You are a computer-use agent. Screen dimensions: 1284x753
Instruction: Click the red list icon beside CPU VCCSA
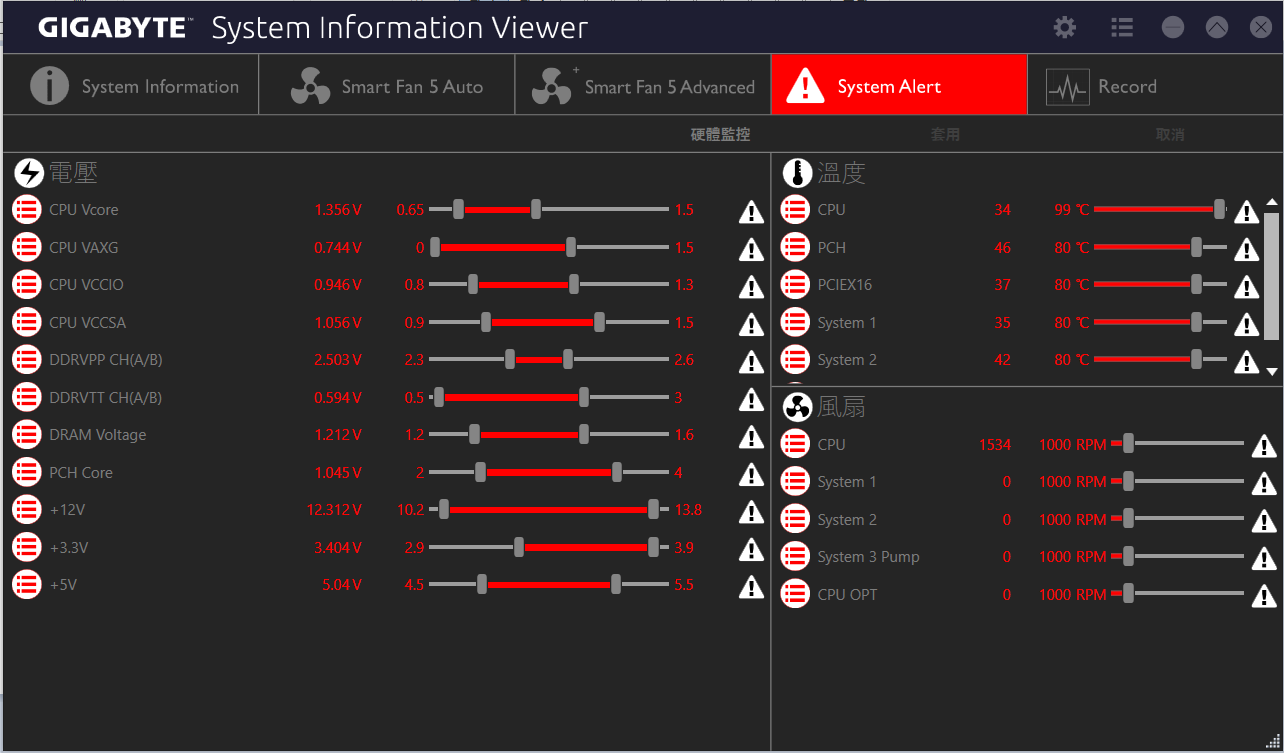tap(27, 322)
